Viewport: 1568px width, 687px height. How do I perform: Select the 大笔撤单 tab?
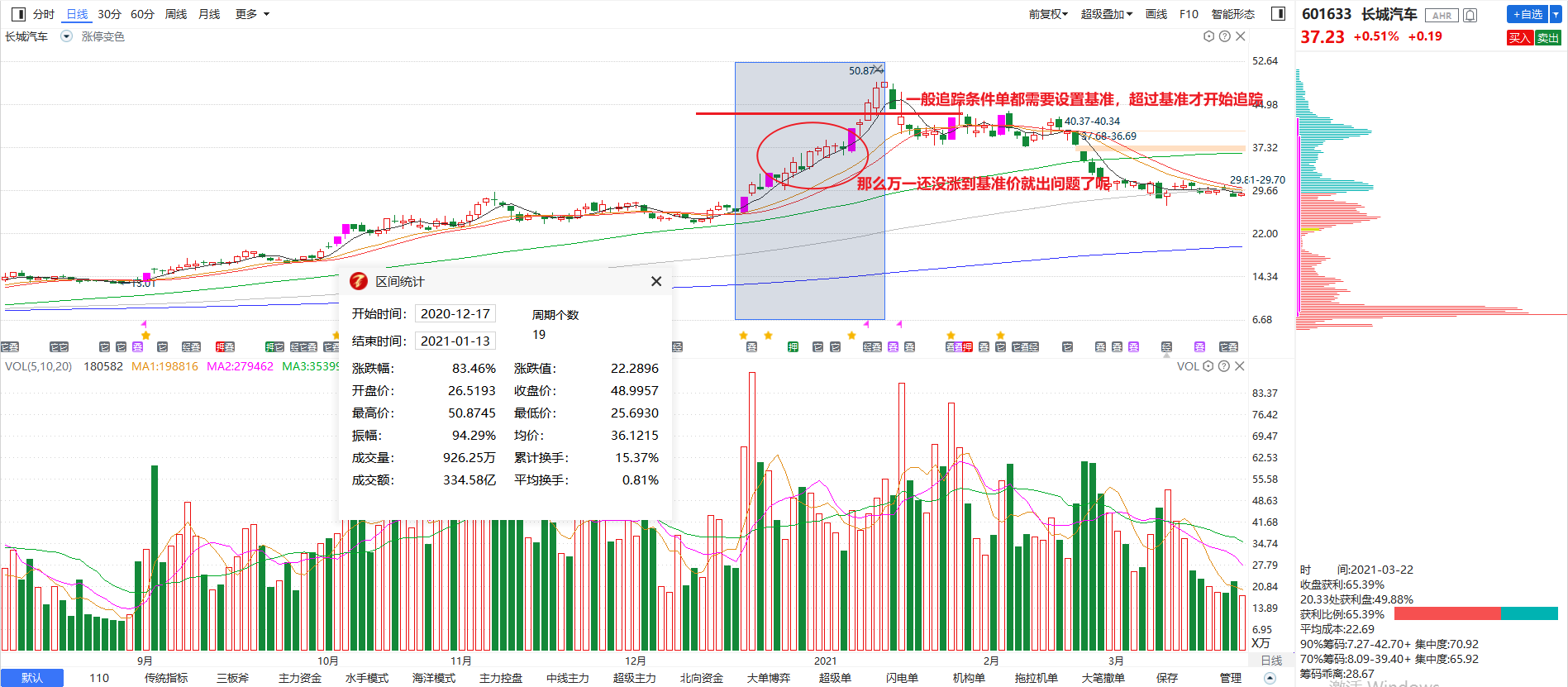tap(1103, 678)
